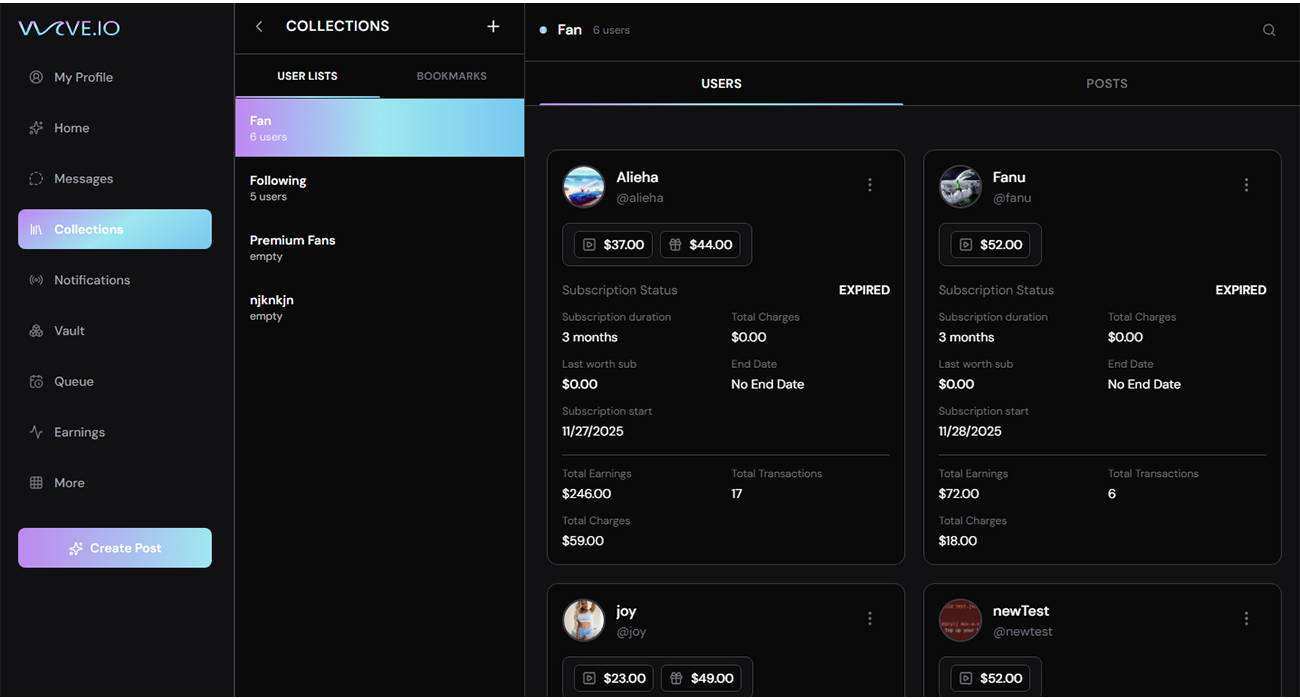Switch to the Bookmarks tab
This screenshot has width=1300, height=700.
pyautogui.click(x=451, y=76)
